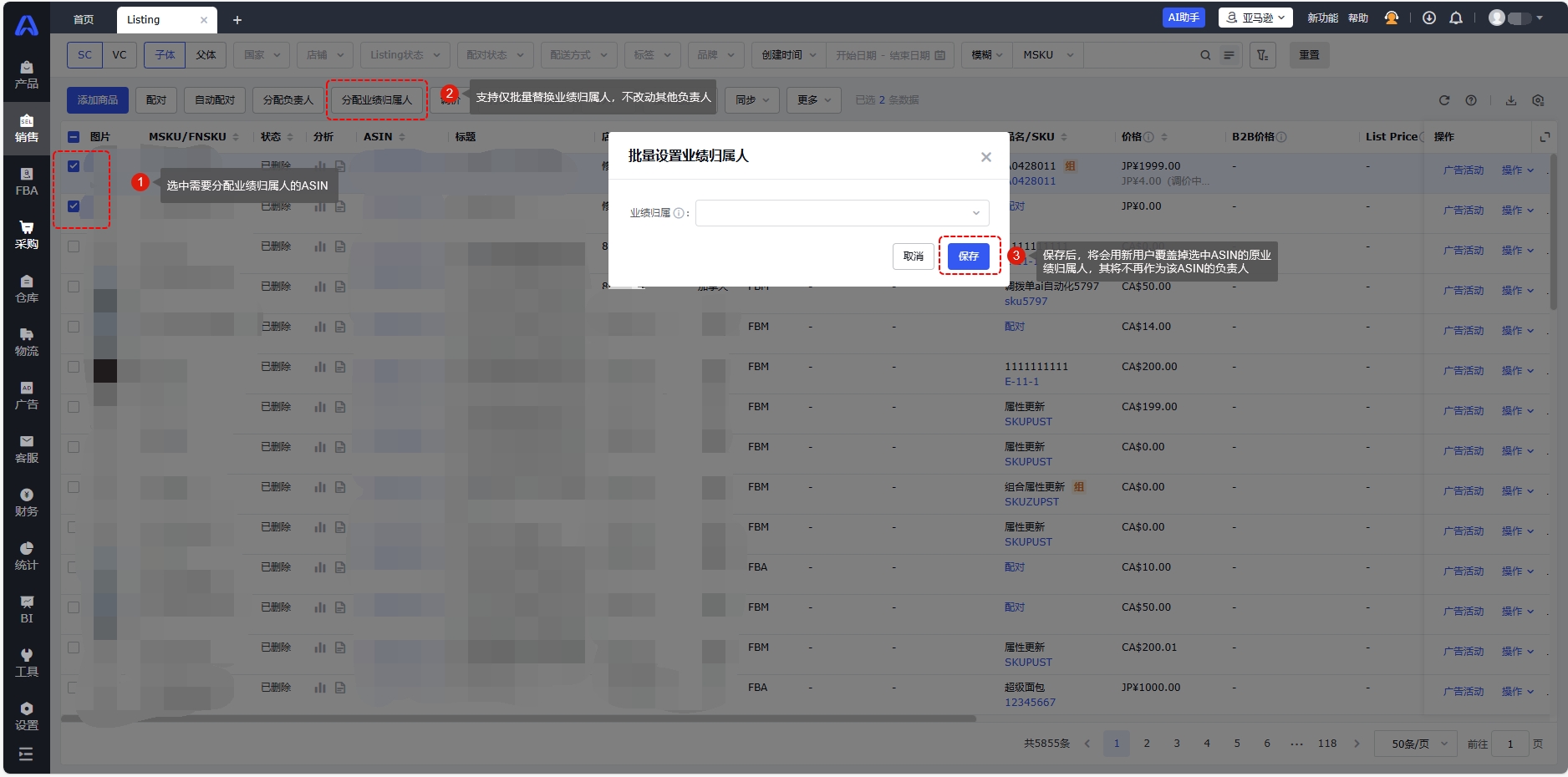Viewport: 1568px width, 777px height.
Task: Toggle the select-all header checkbox
Action: (x=74, y=137)
